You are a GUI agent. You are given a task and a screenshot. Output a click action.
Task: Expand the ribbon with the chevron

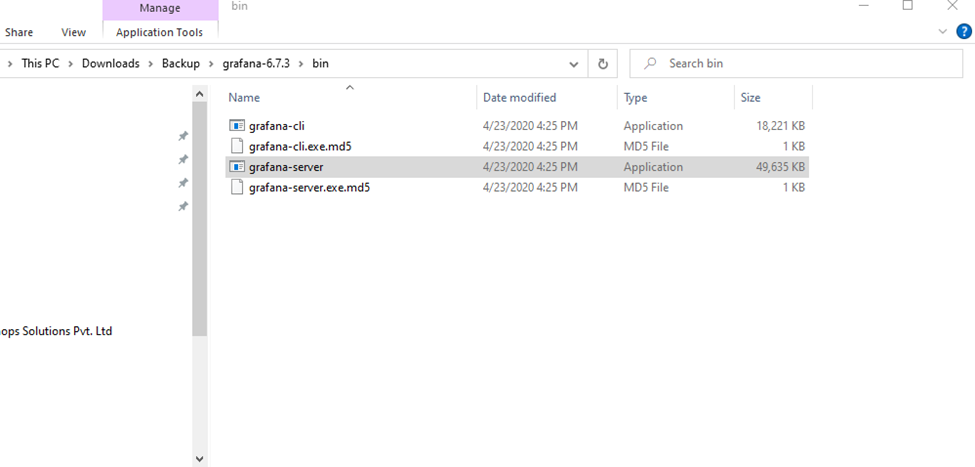coord(943,32)
